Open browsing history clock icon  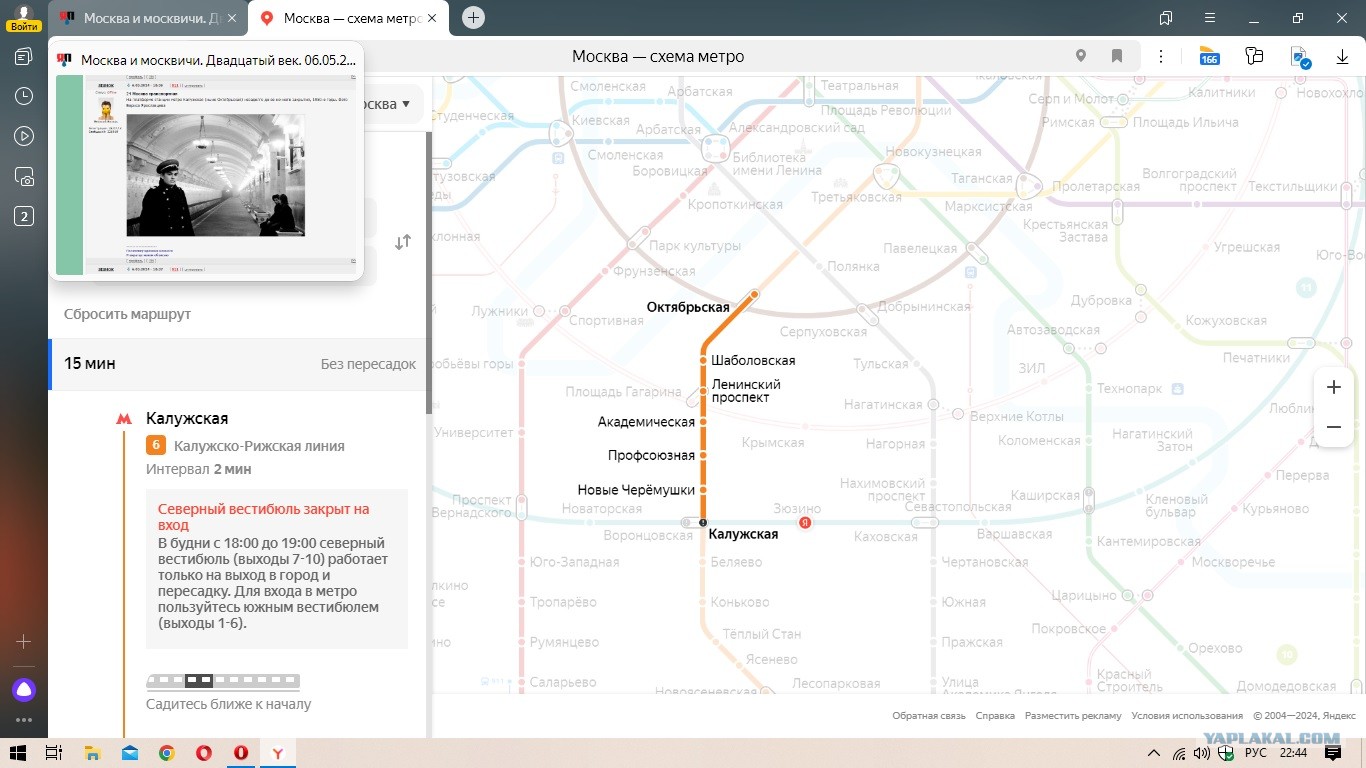tap(24, 96)
